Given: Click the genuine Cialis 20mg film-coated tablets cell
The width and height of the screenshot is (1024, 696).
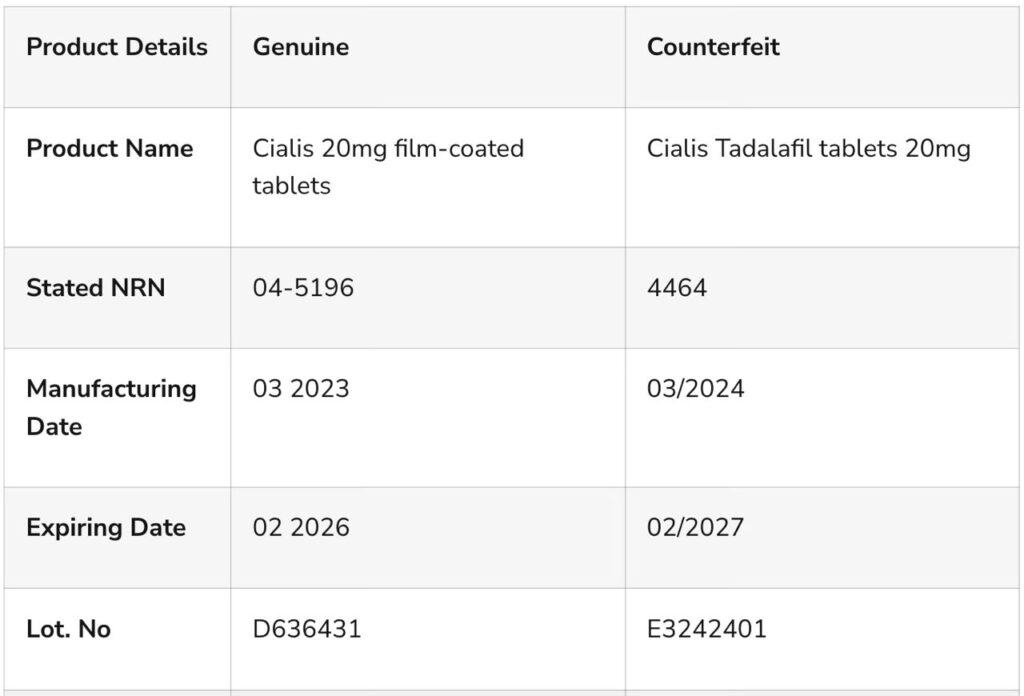Looking at the screenshot, I should (387, 167).
